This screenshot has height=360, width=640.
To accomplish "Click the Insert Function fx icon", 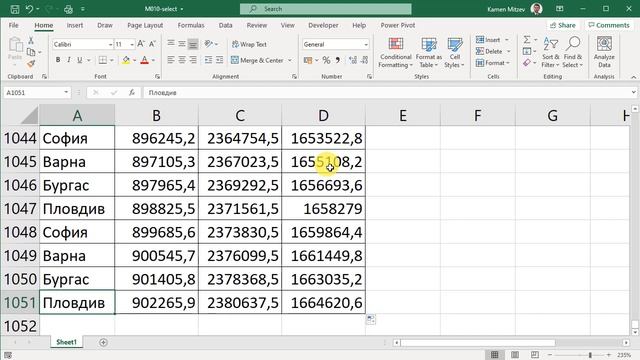I will [x=132, y=93].
